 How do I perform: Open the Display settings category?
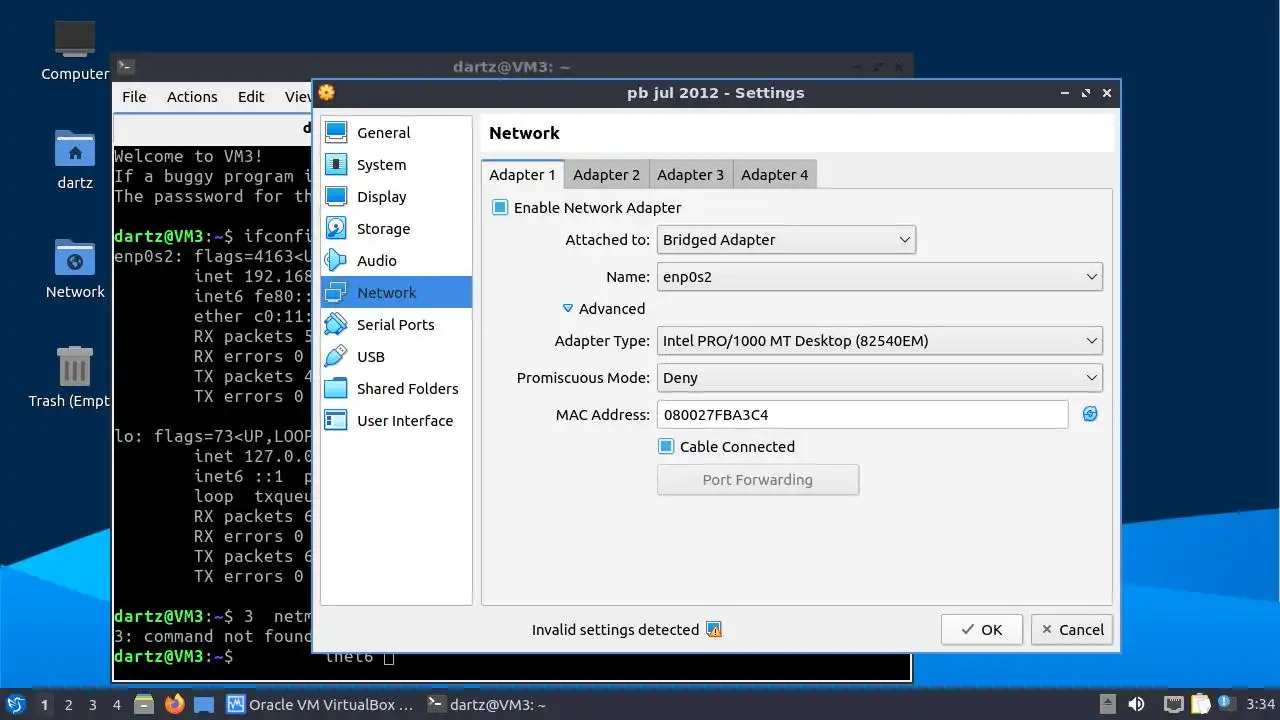396,197
